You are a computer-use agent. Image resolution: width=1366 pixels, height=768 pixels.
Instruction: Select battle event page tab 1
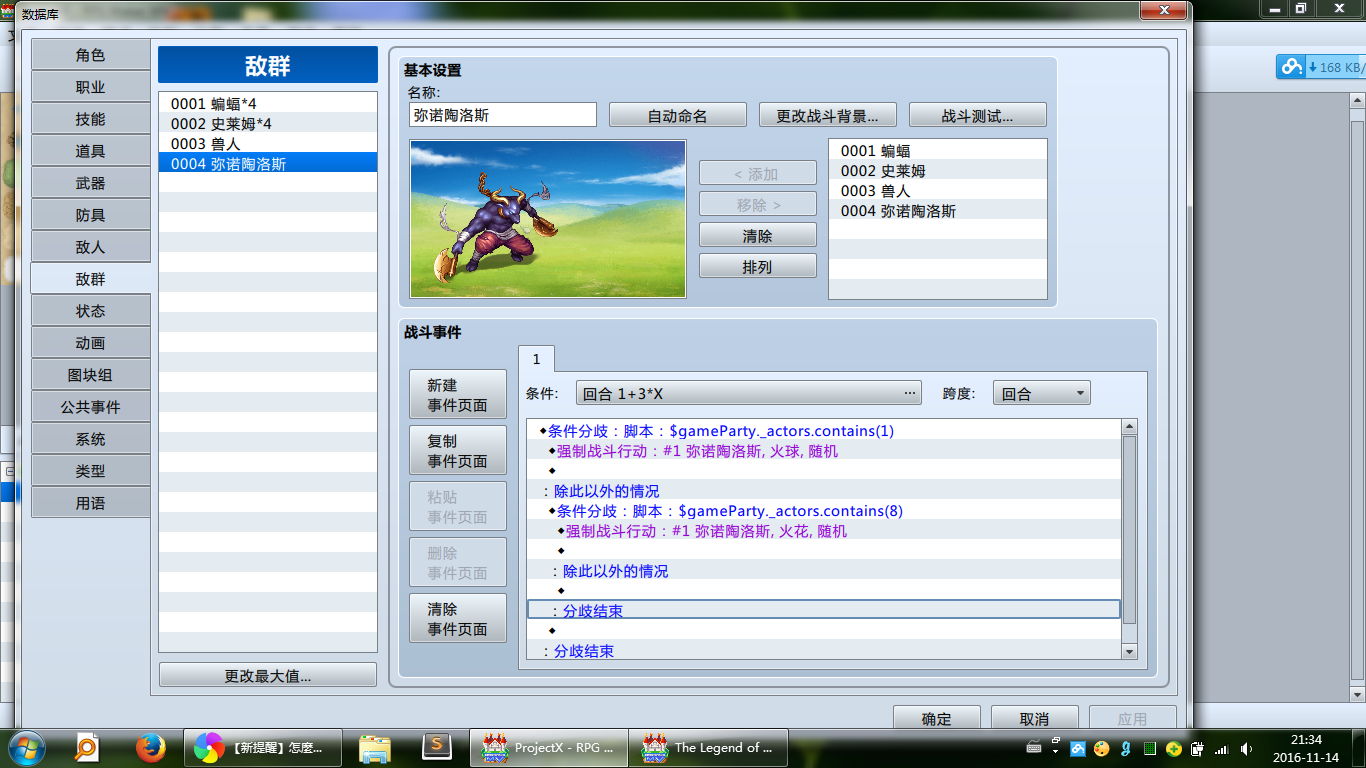pos(536,359)
